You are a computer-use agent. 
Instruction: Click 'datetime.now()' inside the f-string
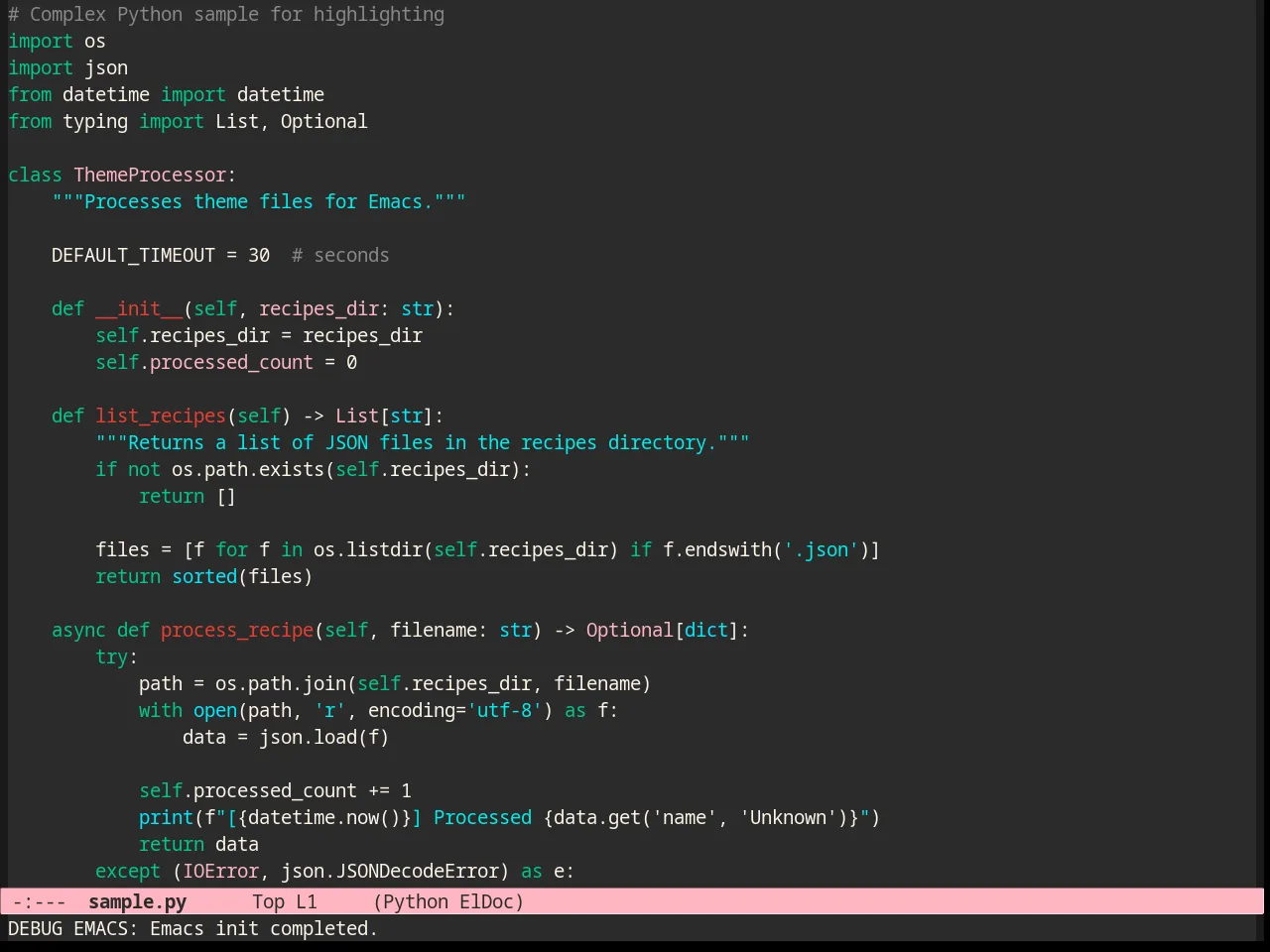click(324, 817)
